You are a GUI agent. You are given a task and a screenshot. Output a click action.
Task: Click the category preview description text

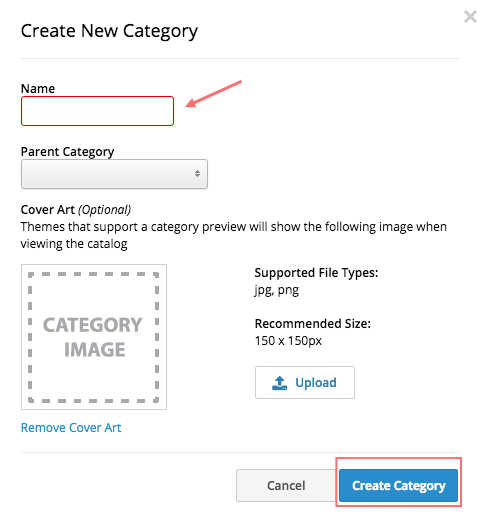[234, 235]
